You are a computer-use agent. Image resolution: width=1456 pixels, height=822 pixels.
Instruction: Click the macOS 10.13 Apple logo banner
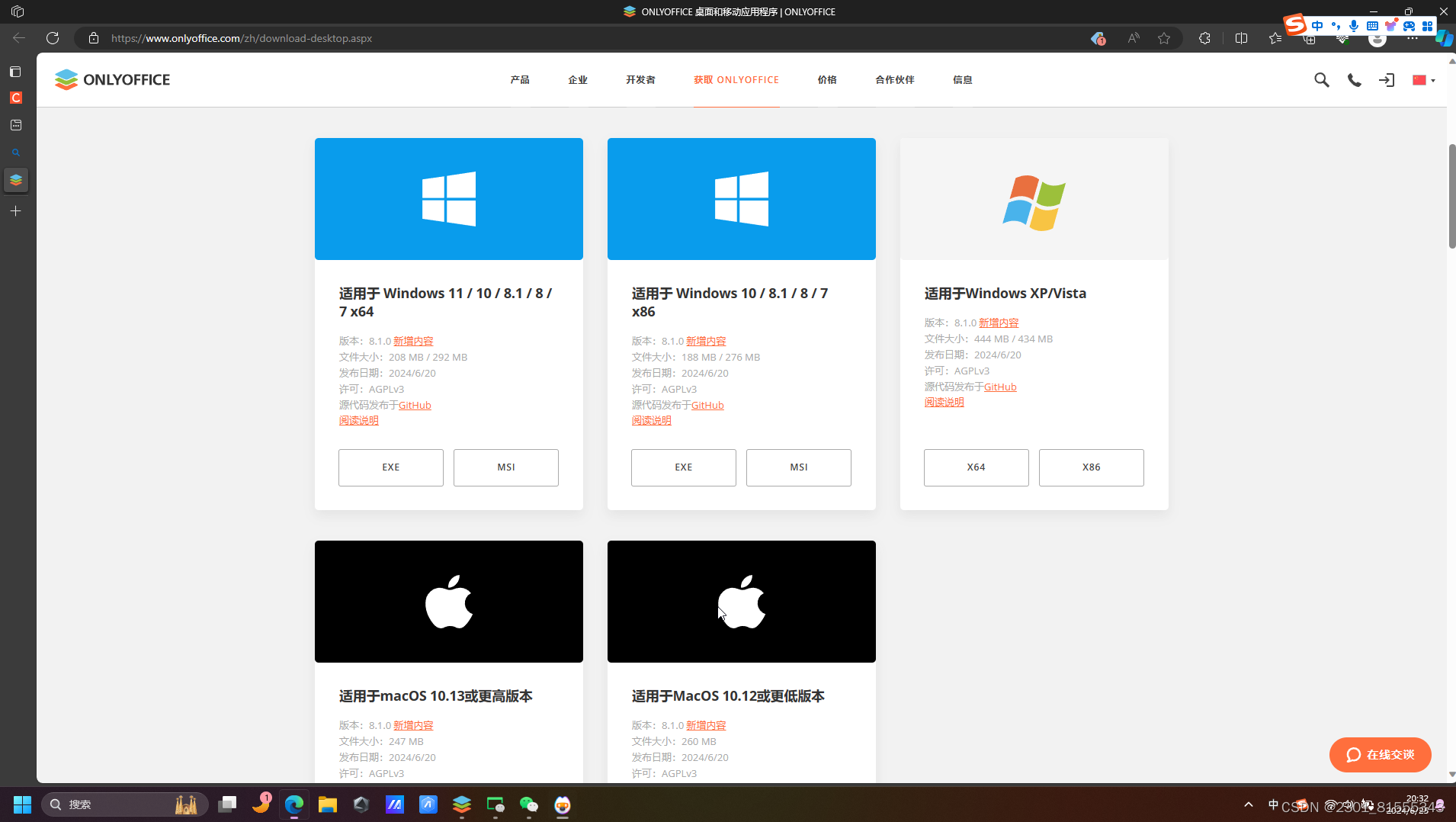[x=449, y=602]
